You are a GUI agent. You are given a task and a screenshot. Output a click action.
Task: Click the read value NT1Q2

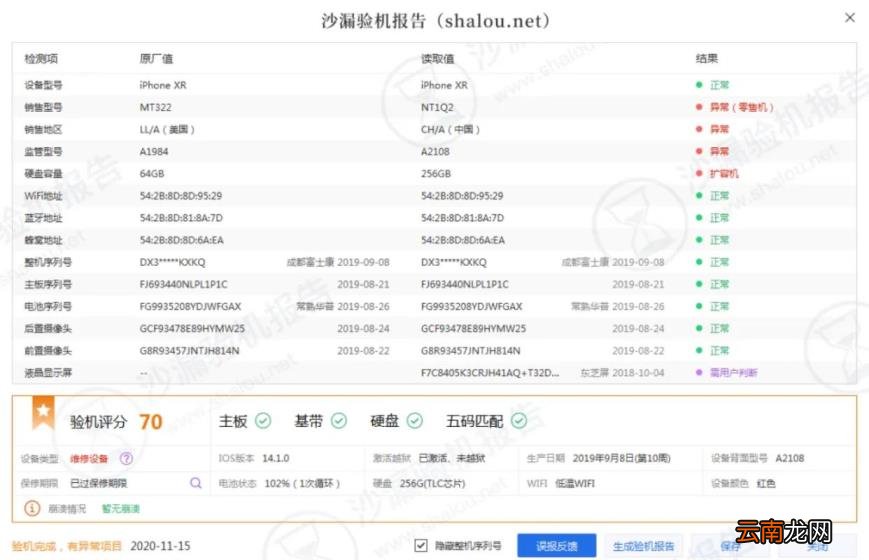tap(437, 107)
